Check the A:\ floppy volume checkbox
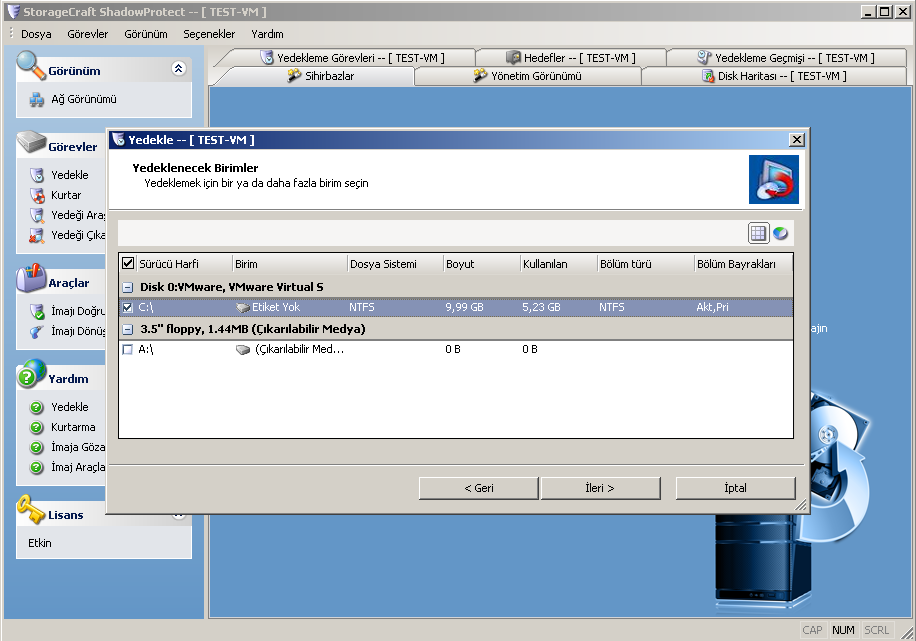 pos(127,349)
